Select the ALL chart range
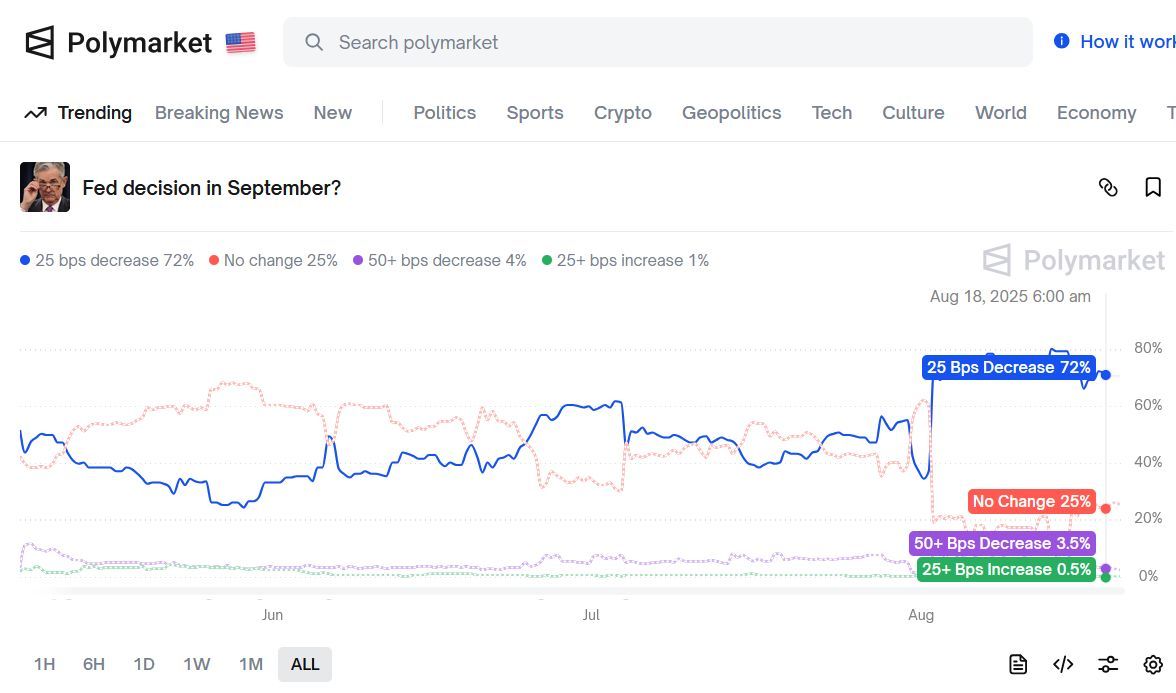 [x=304, y=664]
